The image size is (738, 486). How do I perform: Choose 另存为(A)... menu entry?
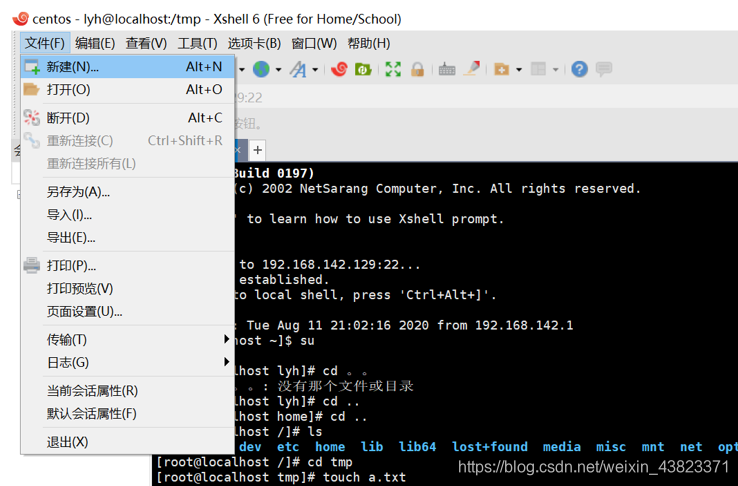(128, 192)
